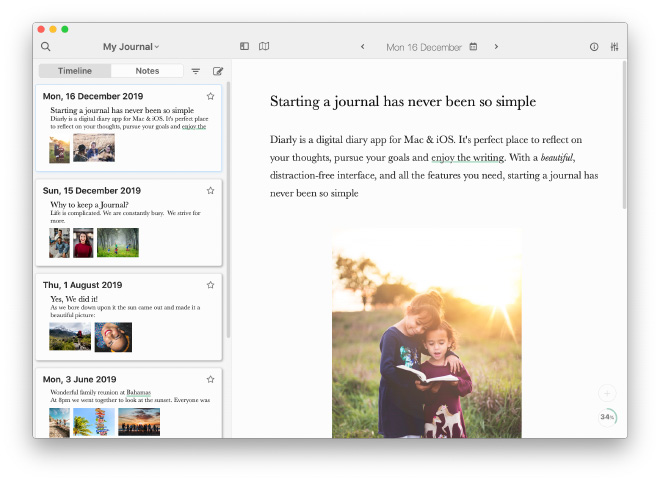Open entry info icon

(594, 47)
